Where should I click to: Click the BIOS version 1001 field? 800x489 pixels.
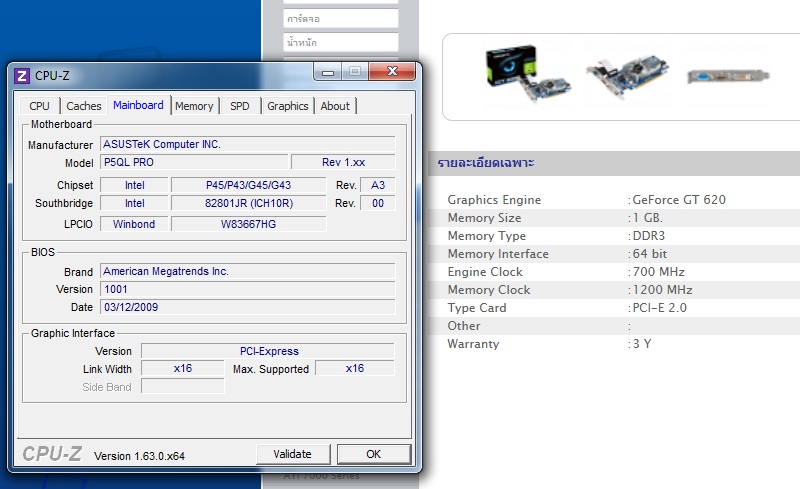tap(247, 289)
